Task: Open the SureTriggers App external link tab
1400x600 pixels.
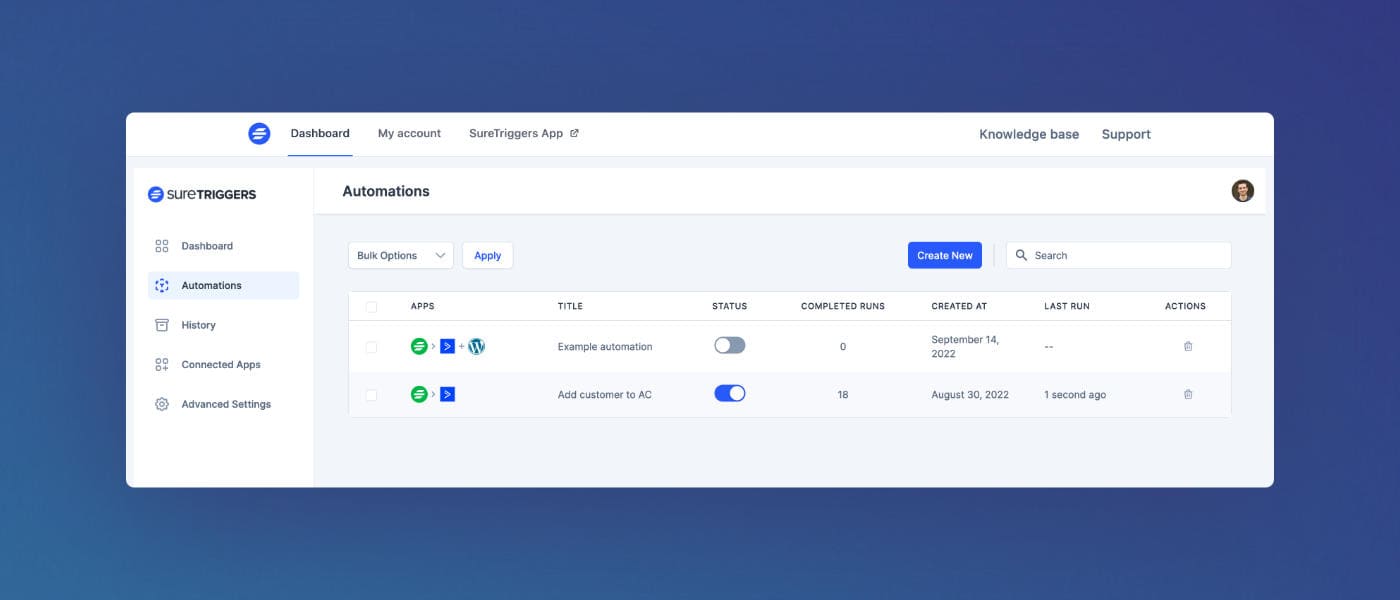Action: click(x=524, y=133)
